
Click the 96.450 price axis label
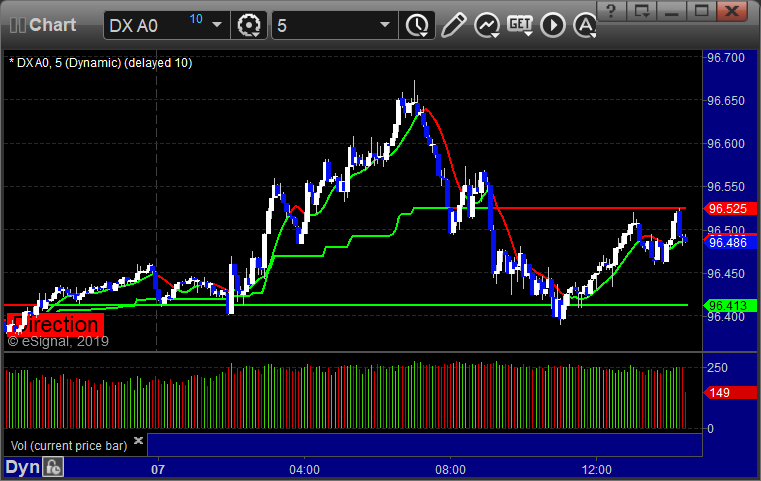[726, 274]
